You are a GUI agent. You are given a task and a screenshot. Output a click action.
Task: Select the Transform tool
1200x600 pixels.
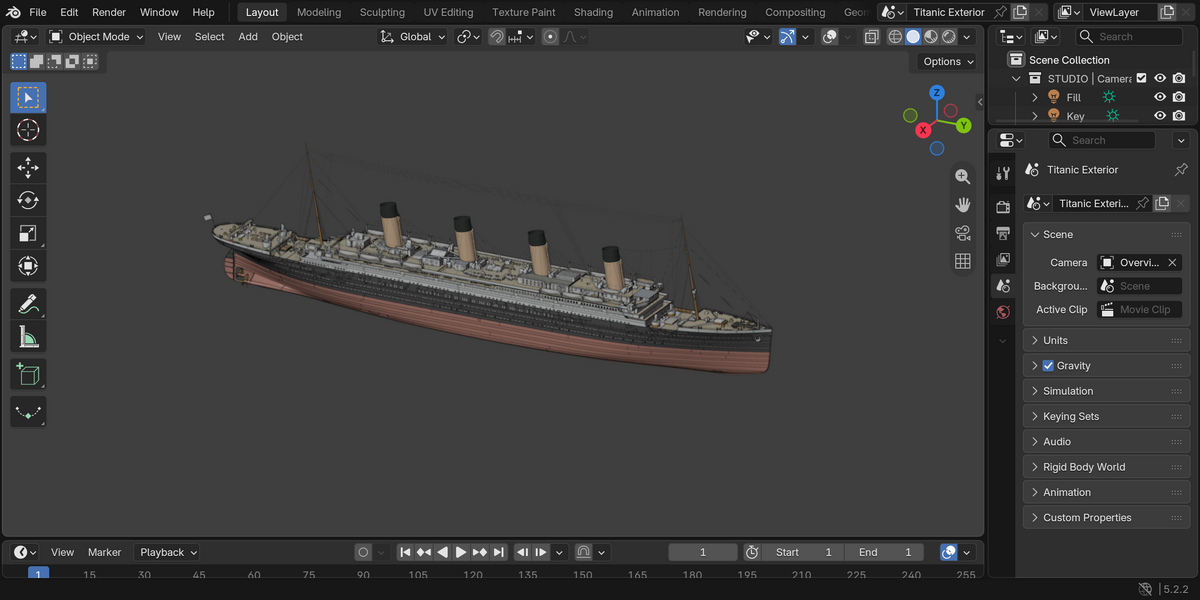coord(28,266)
